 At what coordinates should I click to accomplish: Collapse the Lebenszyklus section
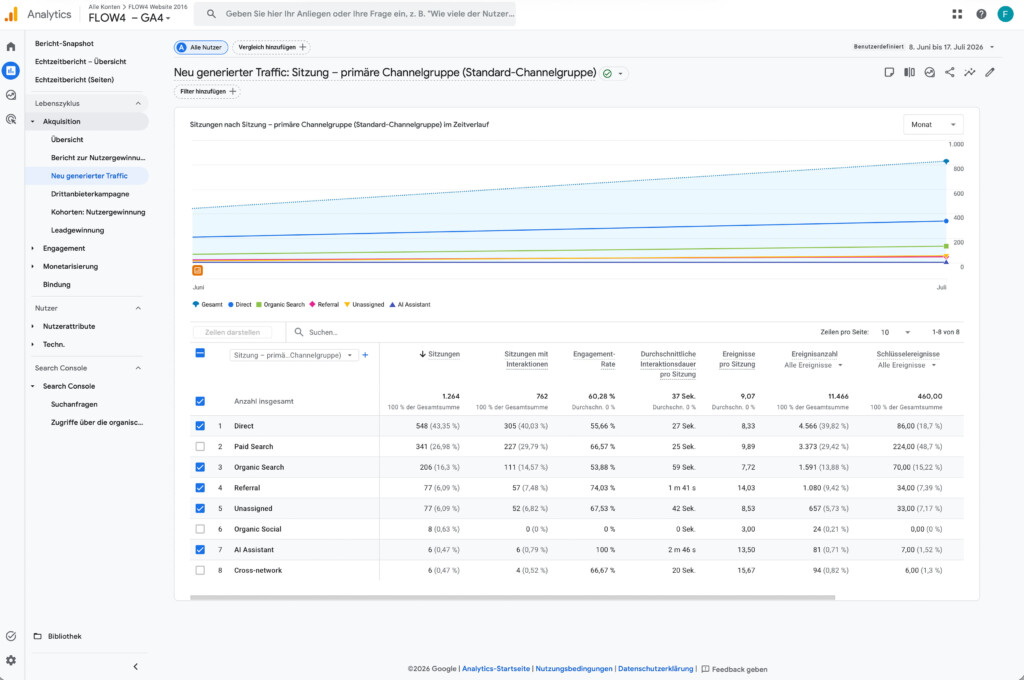tap(138, 103)
